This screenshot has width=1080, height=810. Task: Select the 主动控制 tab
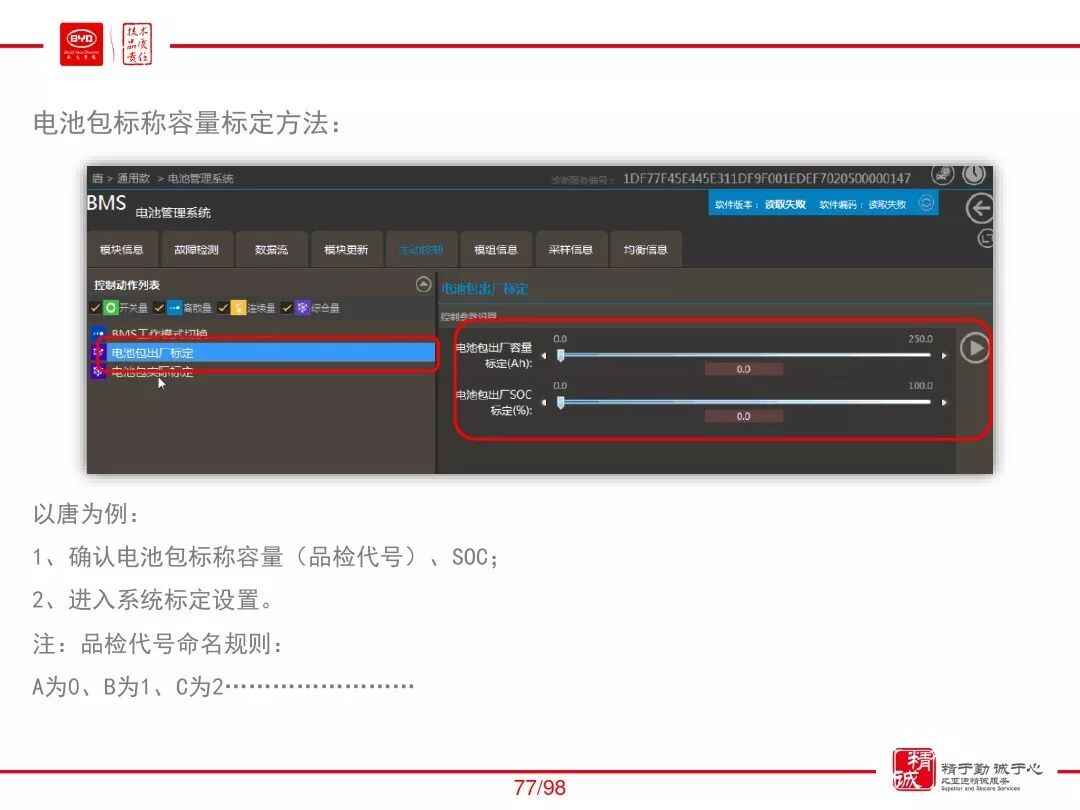[x=421, y=249]
